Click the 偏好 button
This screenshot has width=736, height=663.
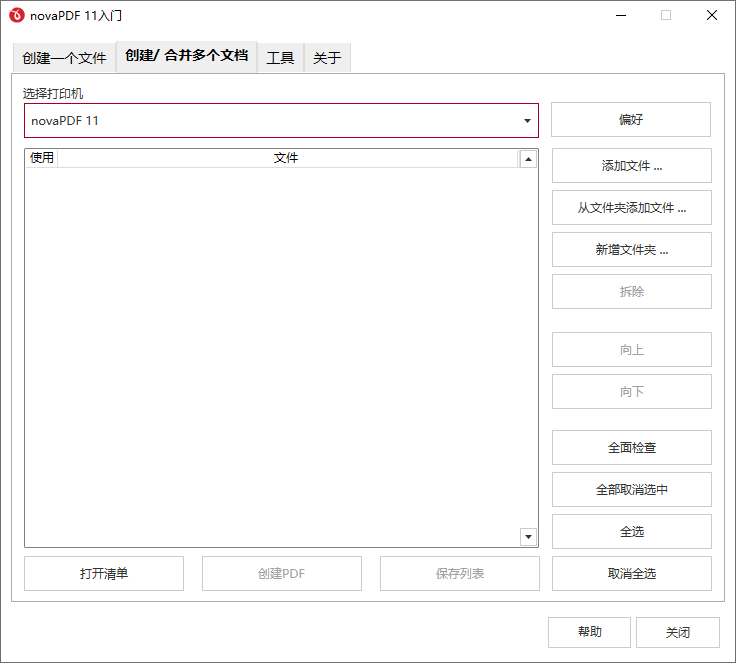(631, 120)
